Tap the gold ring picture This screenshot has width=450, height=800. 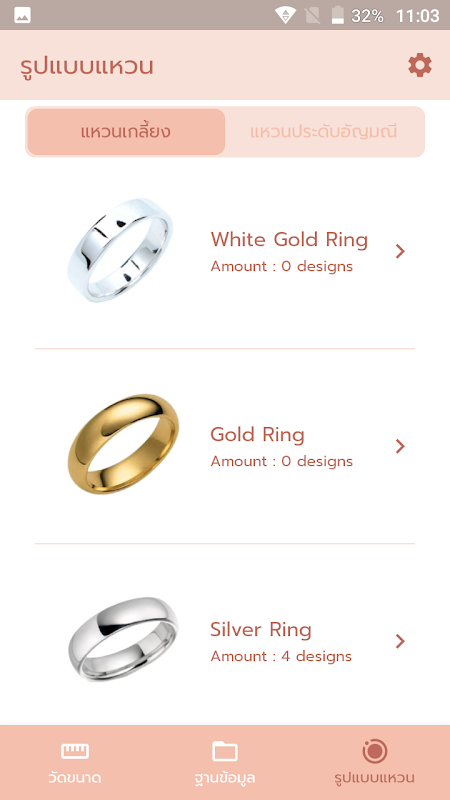pyautogui.click(x=123, y=444)
